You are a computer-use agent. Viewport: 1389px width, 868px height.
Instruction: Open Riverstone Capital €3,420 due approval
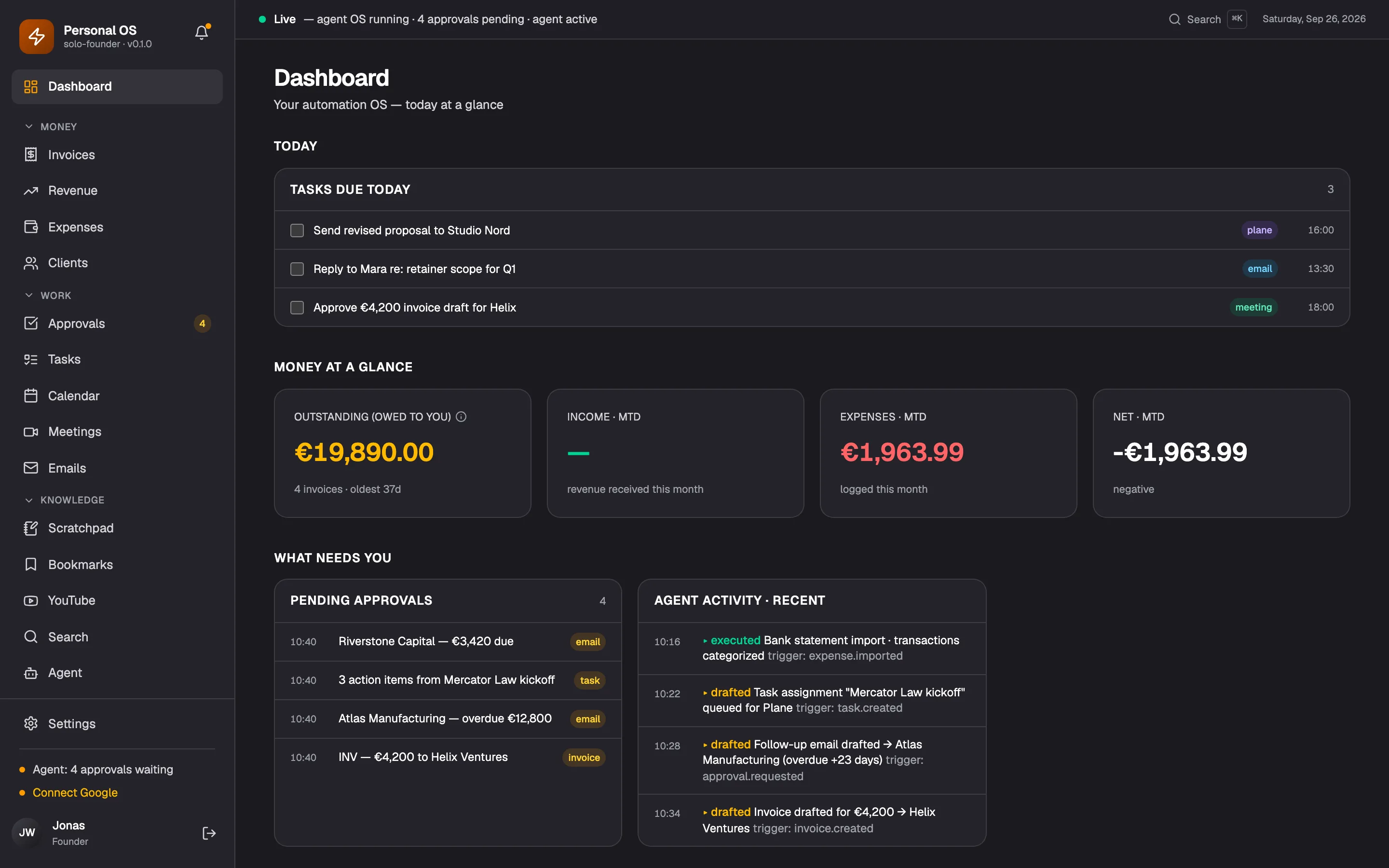point(448,641)
